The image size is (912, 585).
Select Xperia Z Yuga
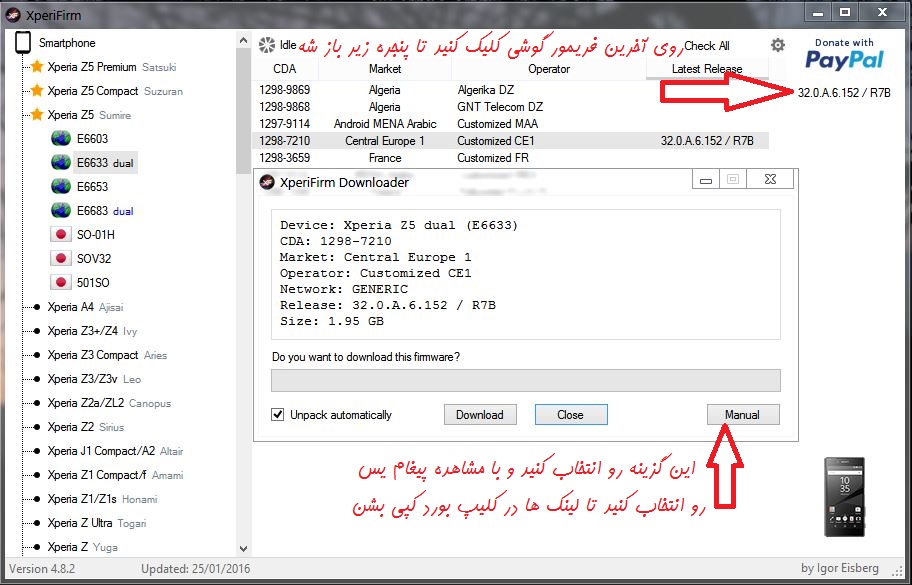click(83, 547)
